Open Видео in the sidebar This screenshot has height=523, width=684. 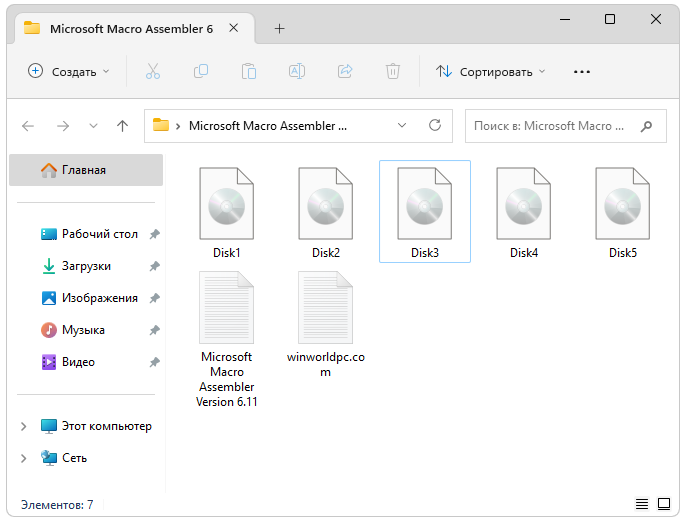click(x=68, y=362)
